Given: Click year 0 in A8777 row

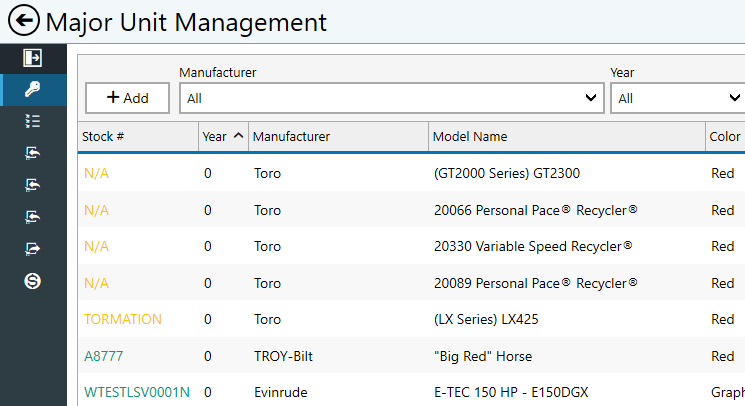Looking at the screenshot, I should point(208,356).
